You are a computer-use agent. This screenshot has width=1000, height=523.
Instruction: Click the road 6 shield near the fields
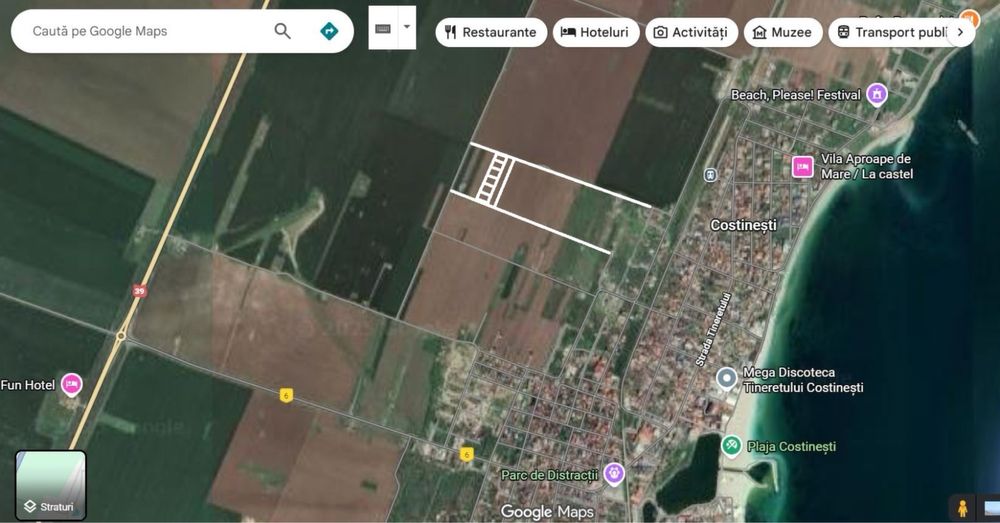pos(286,396)
